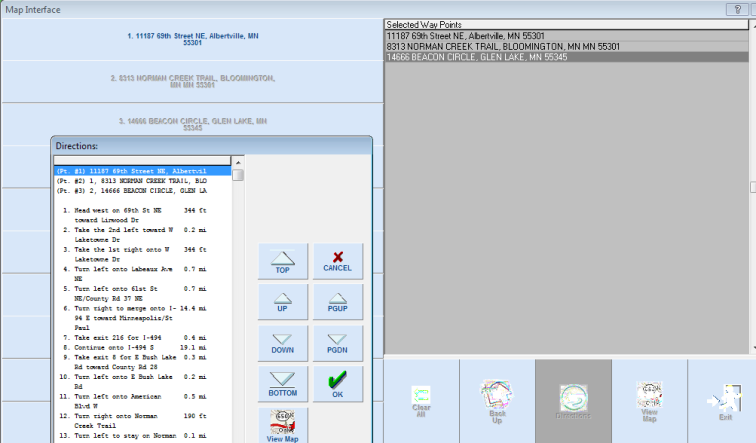Image resolution: width=756 pixels, height=443 pixels.
Task: Click the Exit button
Action: coord(722,401)
